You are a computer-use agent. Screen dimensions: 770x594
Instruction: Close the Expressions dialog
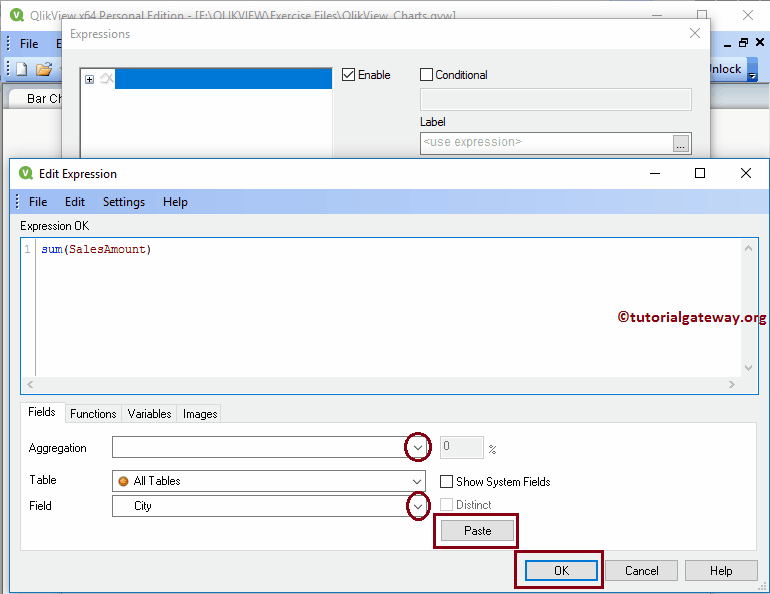tap(694, 33)
